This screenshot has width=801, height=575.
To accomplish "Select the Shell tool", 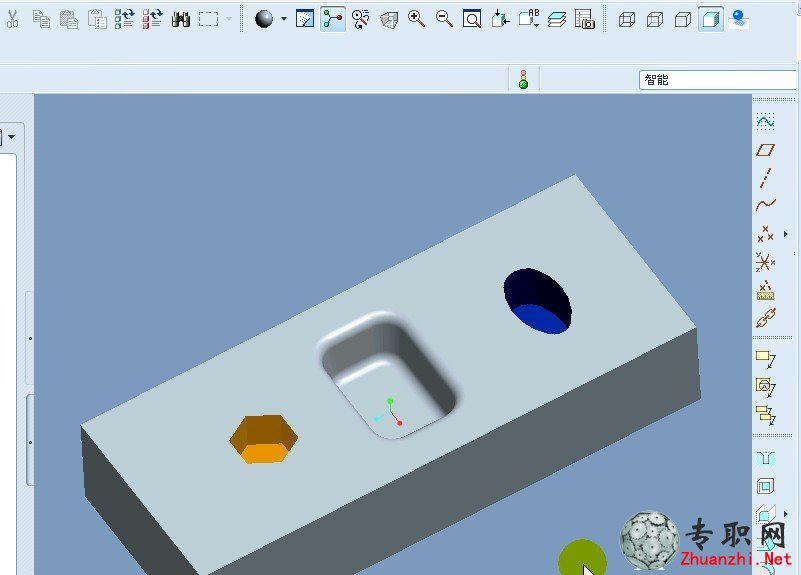I will [x=765, y=486].
